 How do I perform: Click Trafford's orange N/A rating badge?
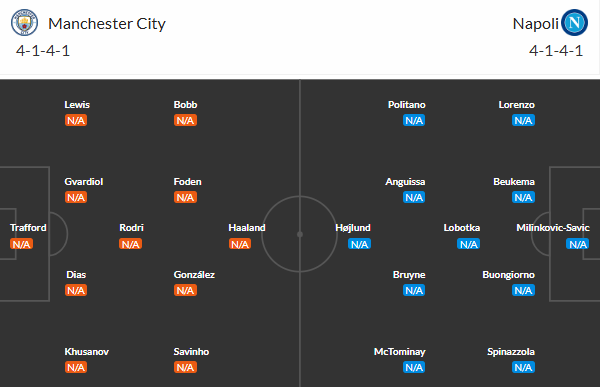tap(21, 244)
